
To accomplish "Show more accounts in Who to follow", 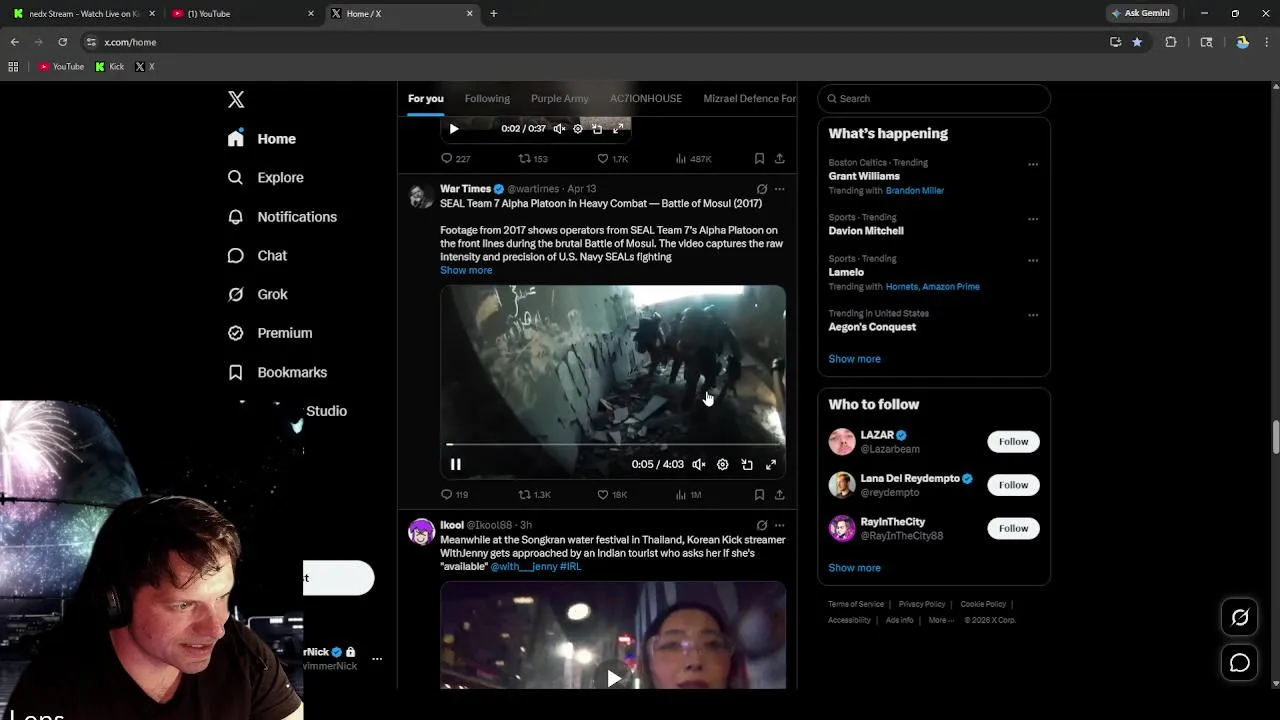I will pyautogui.click(x=854, y=568).
